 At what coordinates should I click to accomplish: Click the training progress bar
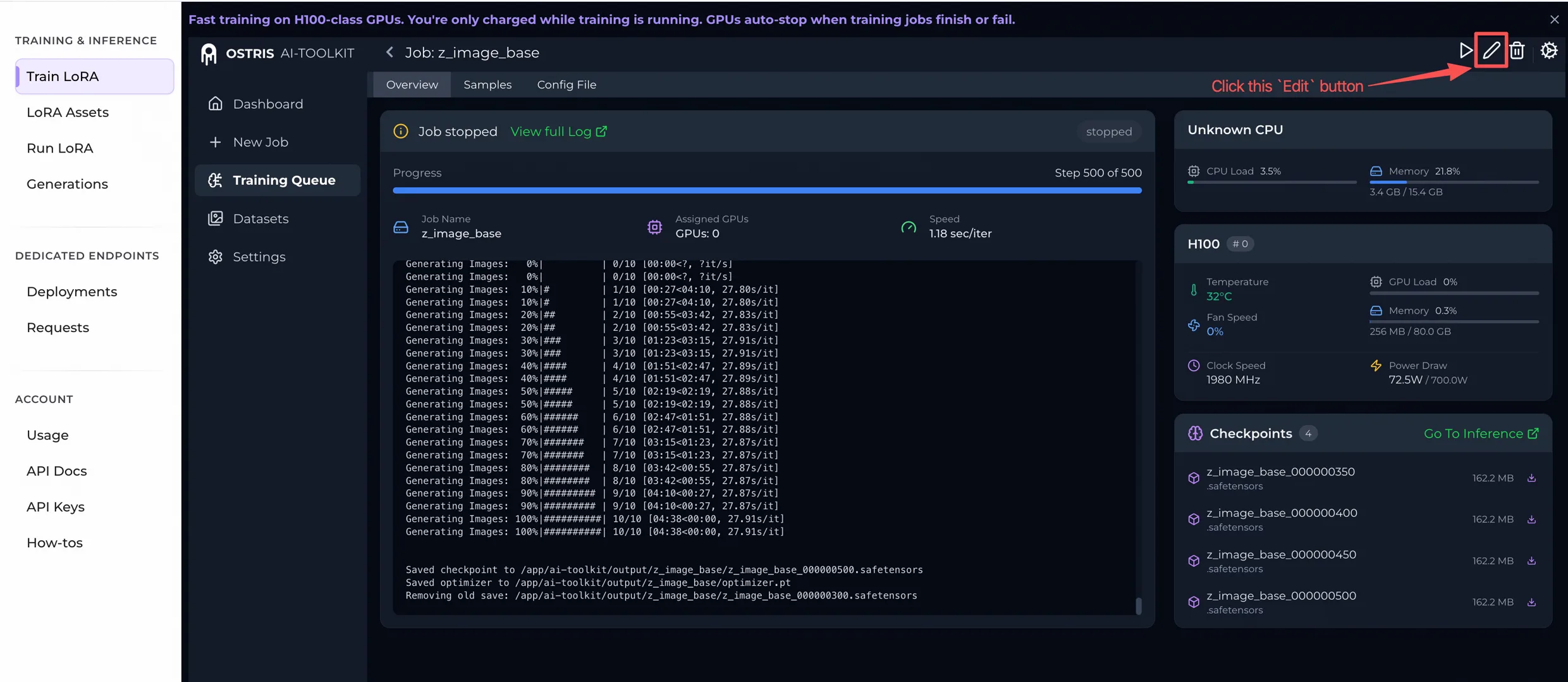(766, 190)
